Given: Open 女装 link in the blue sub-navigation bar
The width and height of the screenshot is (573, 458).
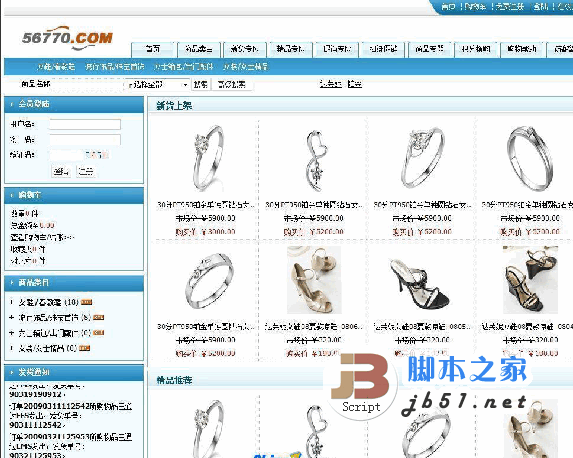Looking at the screenshot, I should (245, 67).
